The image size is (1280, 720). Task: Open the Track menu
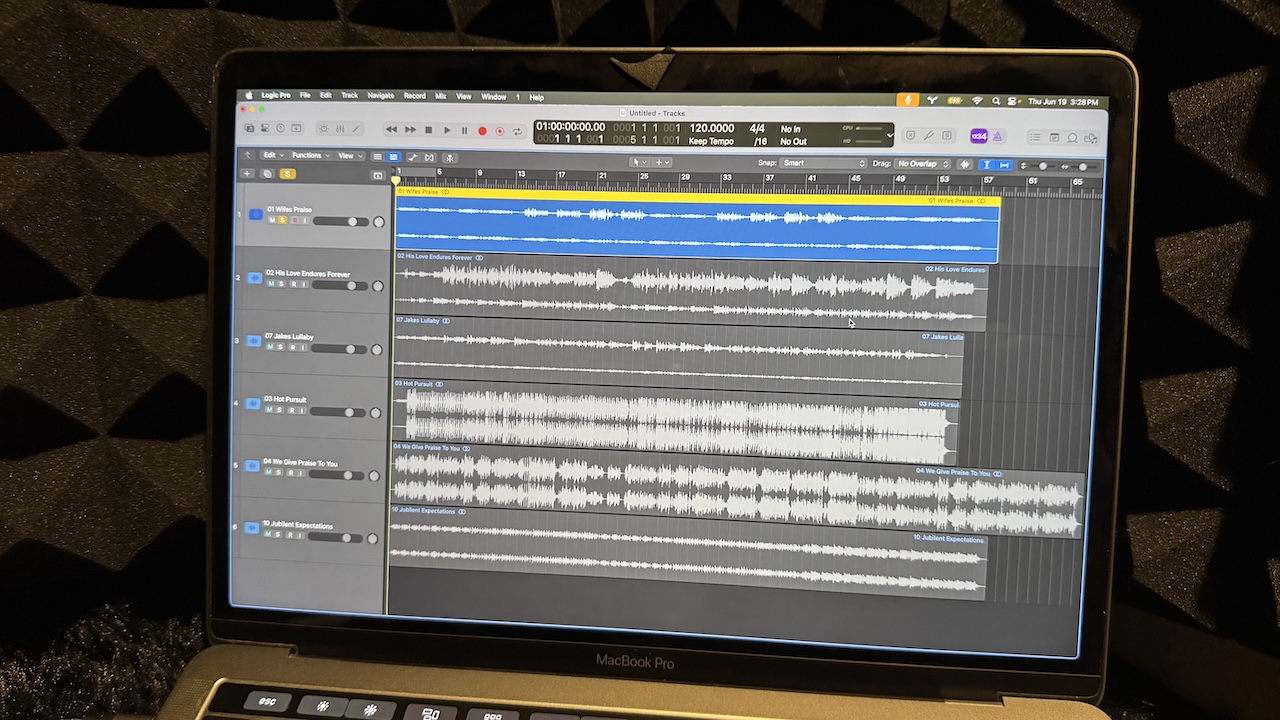pyautogui.click(x=349, y=96)
